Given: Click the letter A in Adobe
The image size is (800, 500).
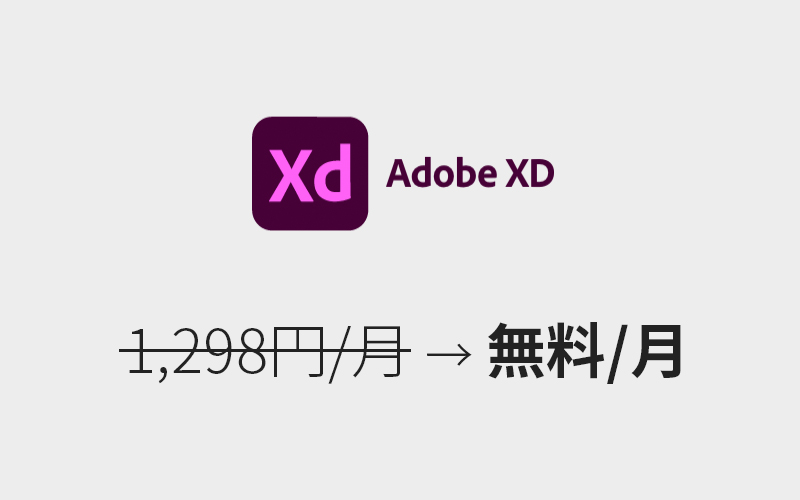Looking at the screenshot, I should (x=399, y=173).
